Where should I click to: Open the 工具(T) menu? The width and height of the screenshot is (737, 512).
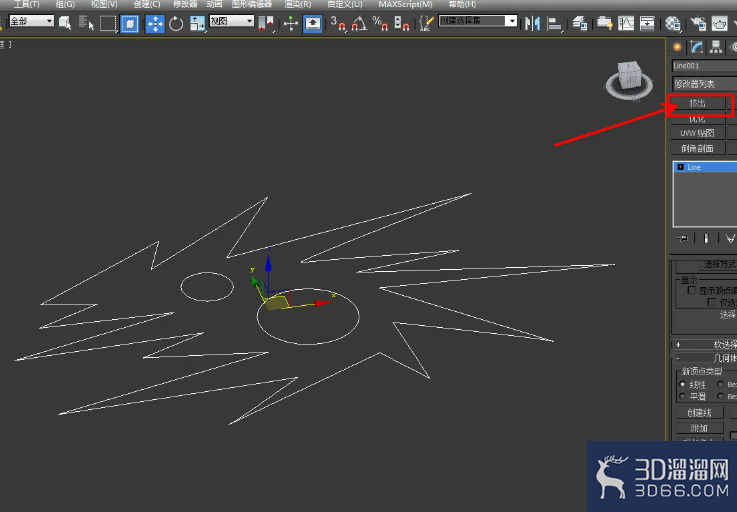[x=27, y=4]
